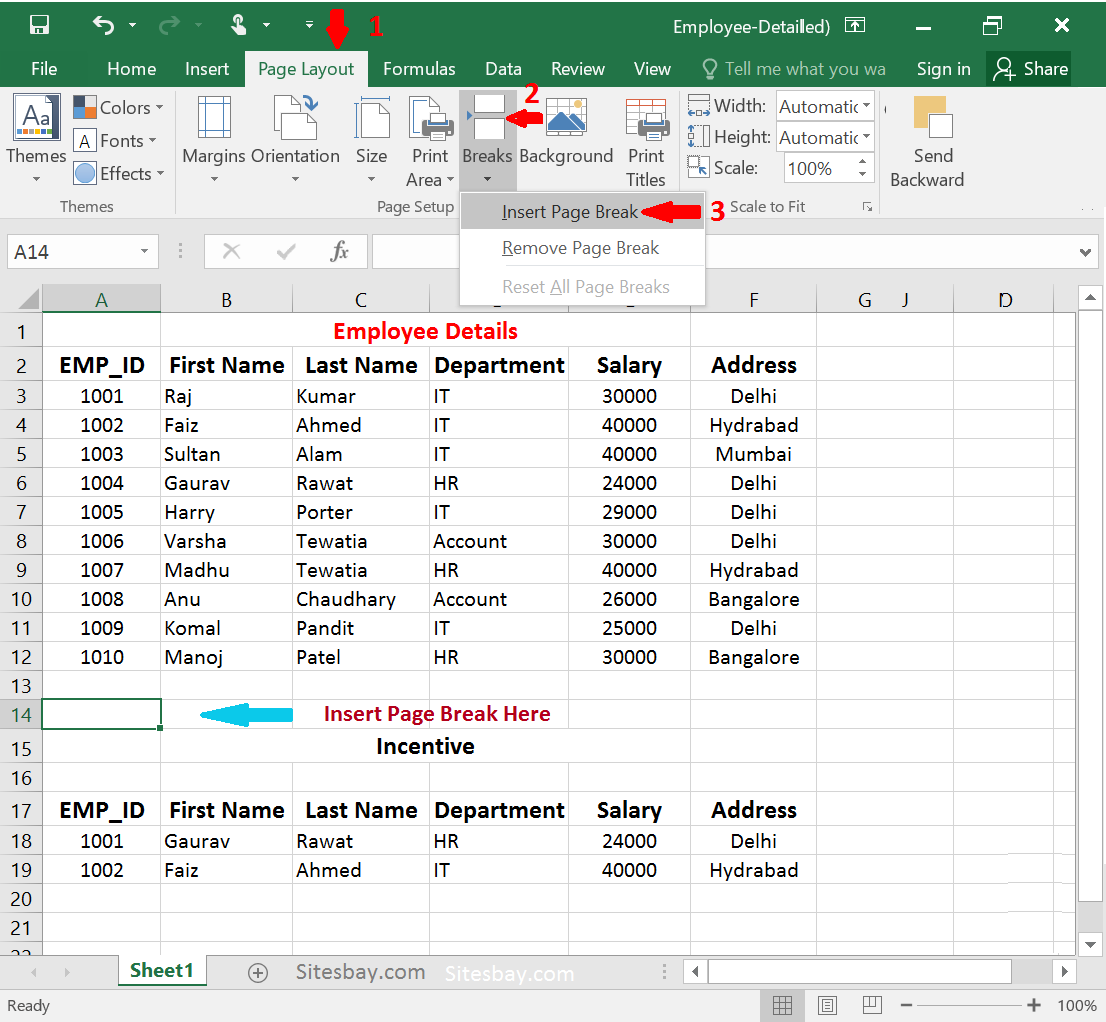Click the Send Backward icon
Screen dimensions: 1106x1022
point(932,117)
